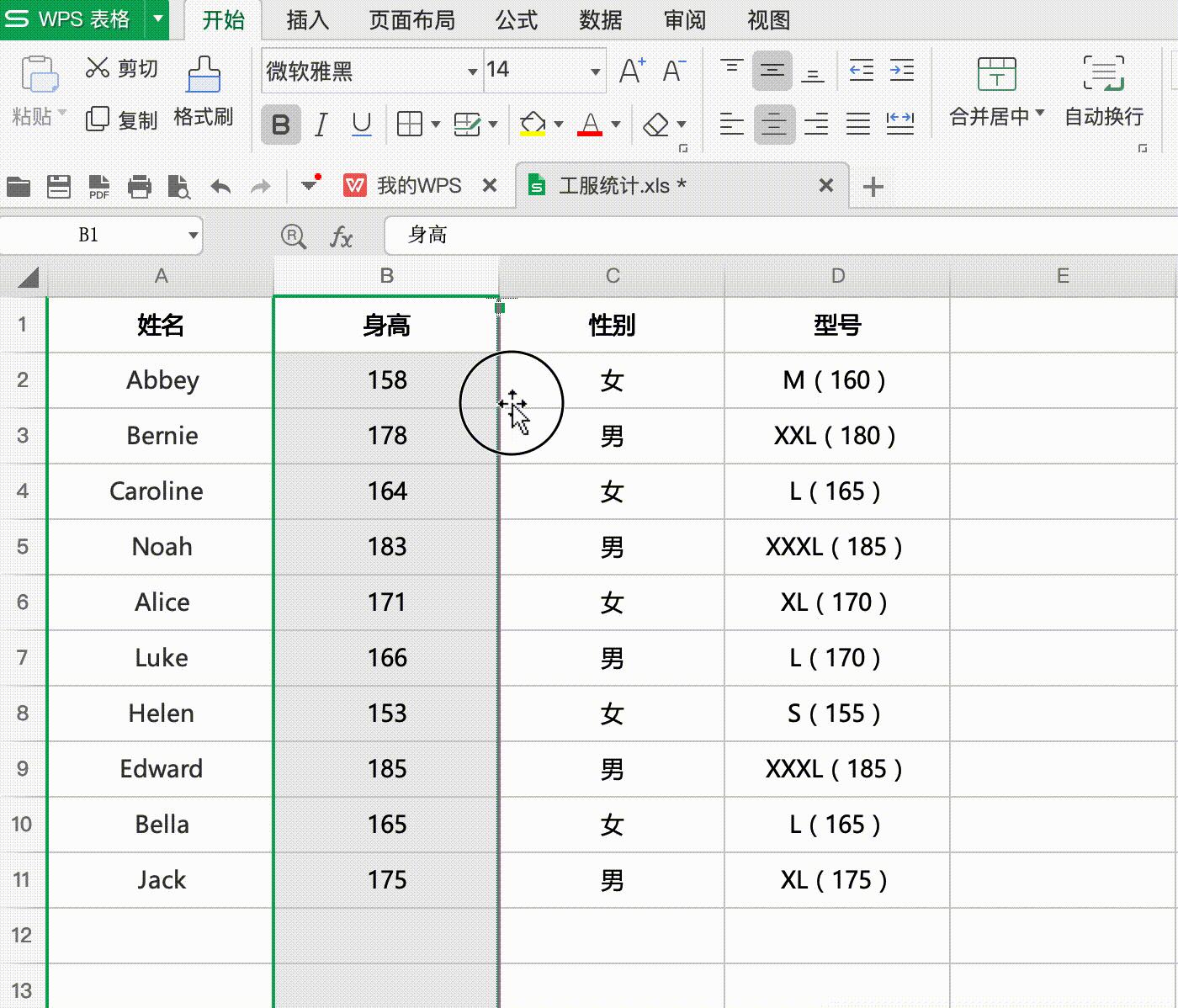Click the save icon
This screenshot has height=1008, width=1178.
click(x=58, y=186)
